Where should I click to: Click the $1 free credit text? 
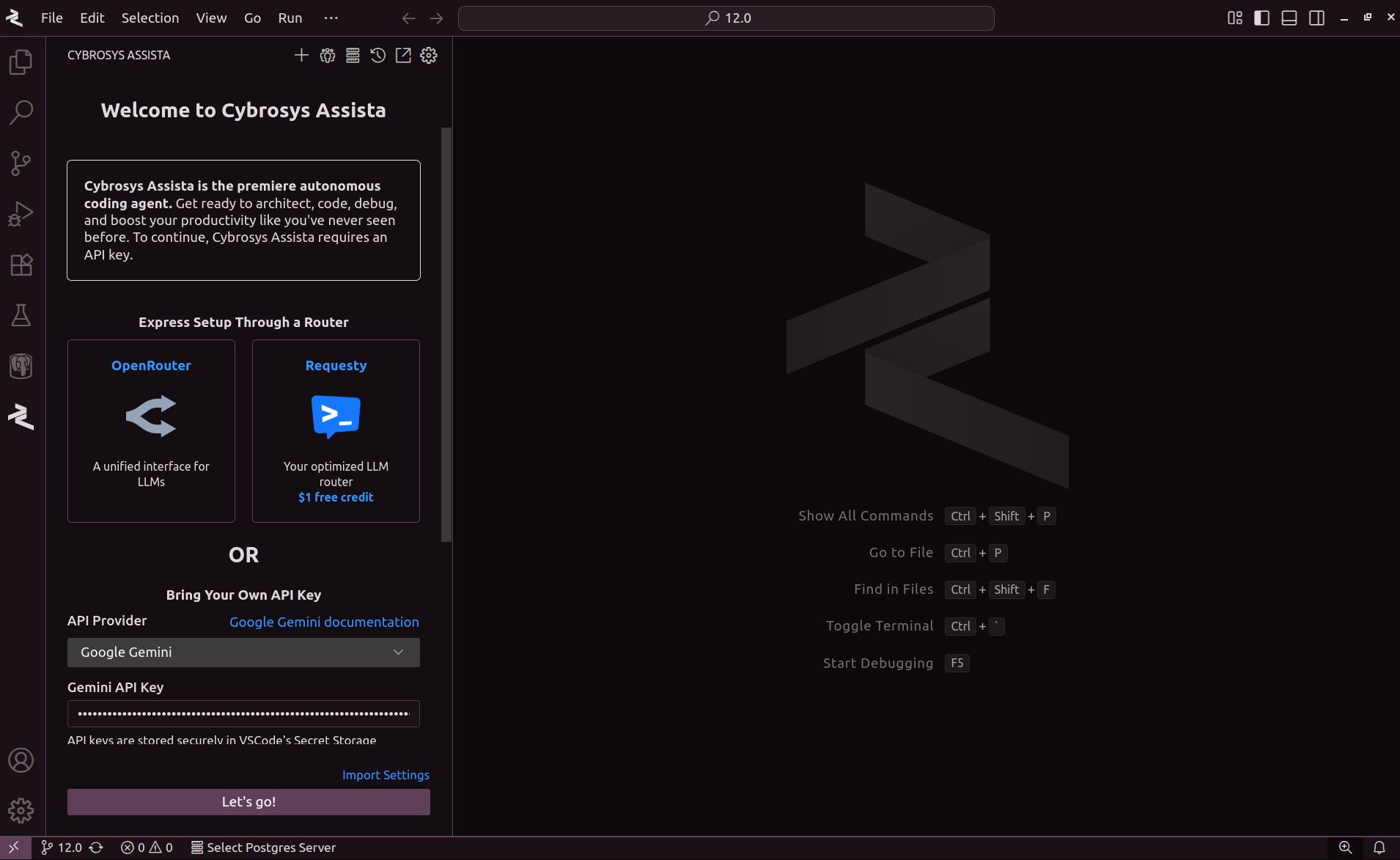click(x=336, y=497)
